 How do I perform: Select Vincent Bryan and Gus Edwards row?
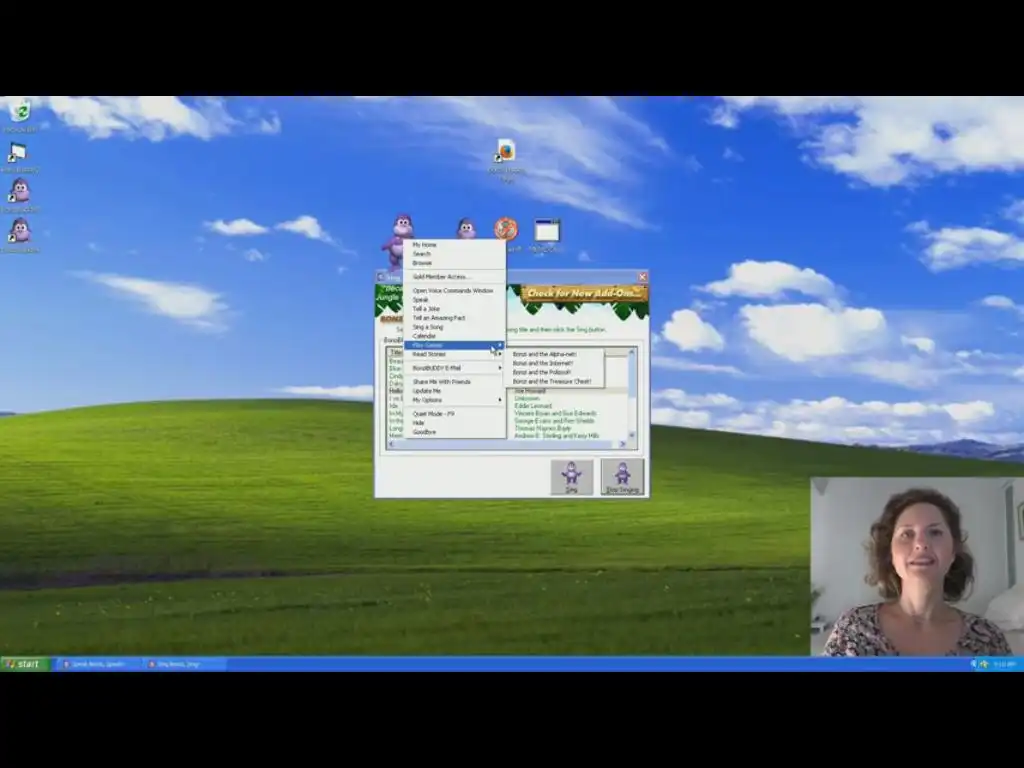pos(555,413)
